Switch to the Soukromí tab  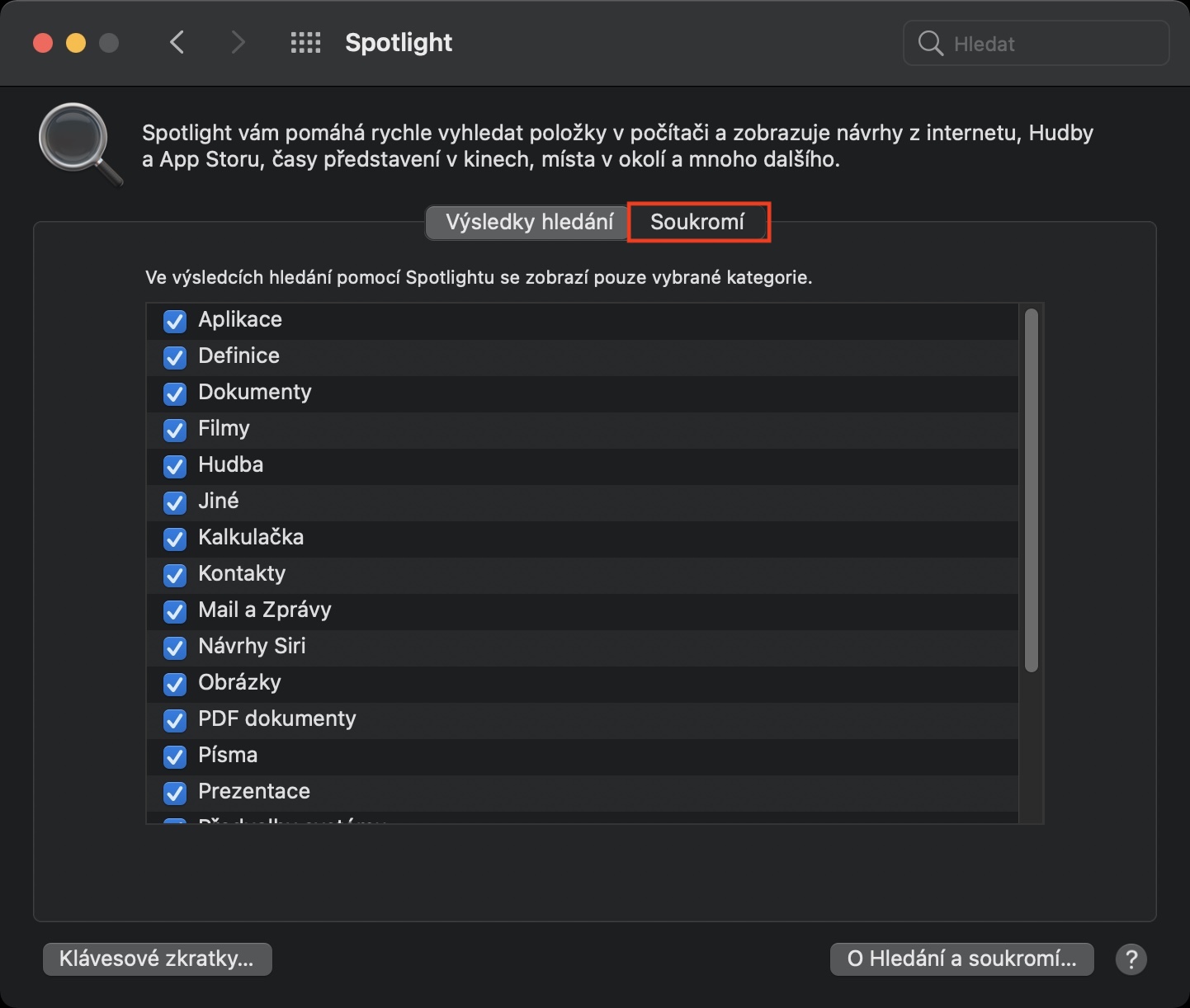[697, 222]
